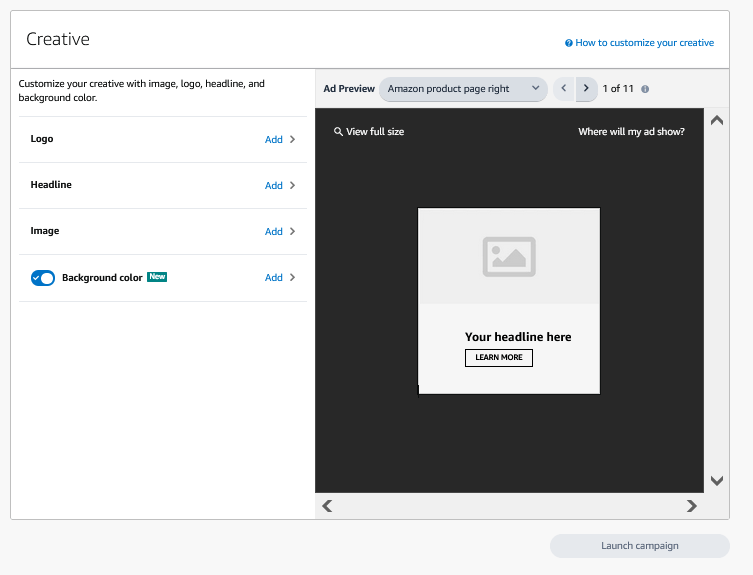Expand the Image row chevron

coord(293,232)
